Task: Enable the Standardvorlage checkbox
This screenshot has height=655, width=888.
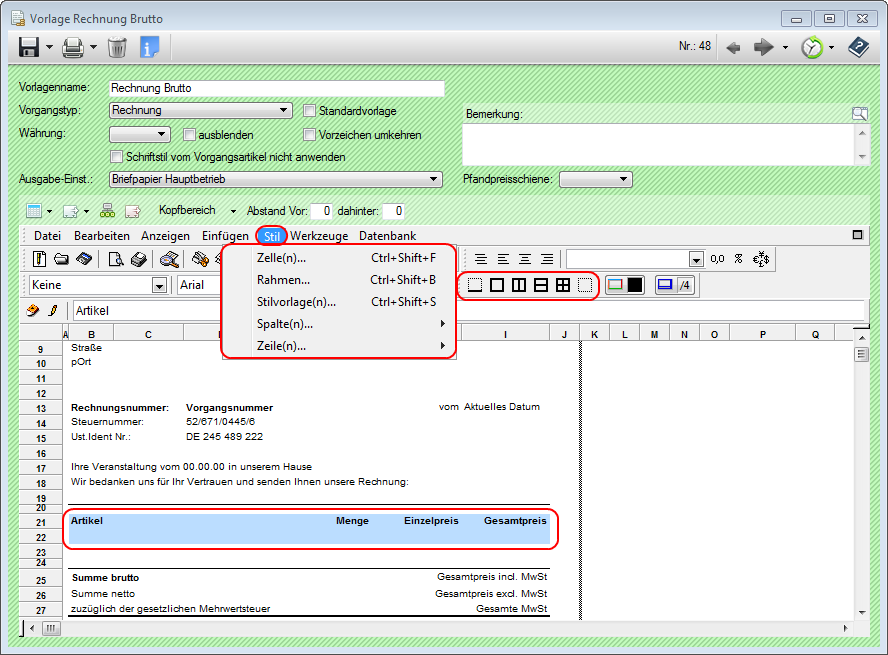Action: click(310, 111)
